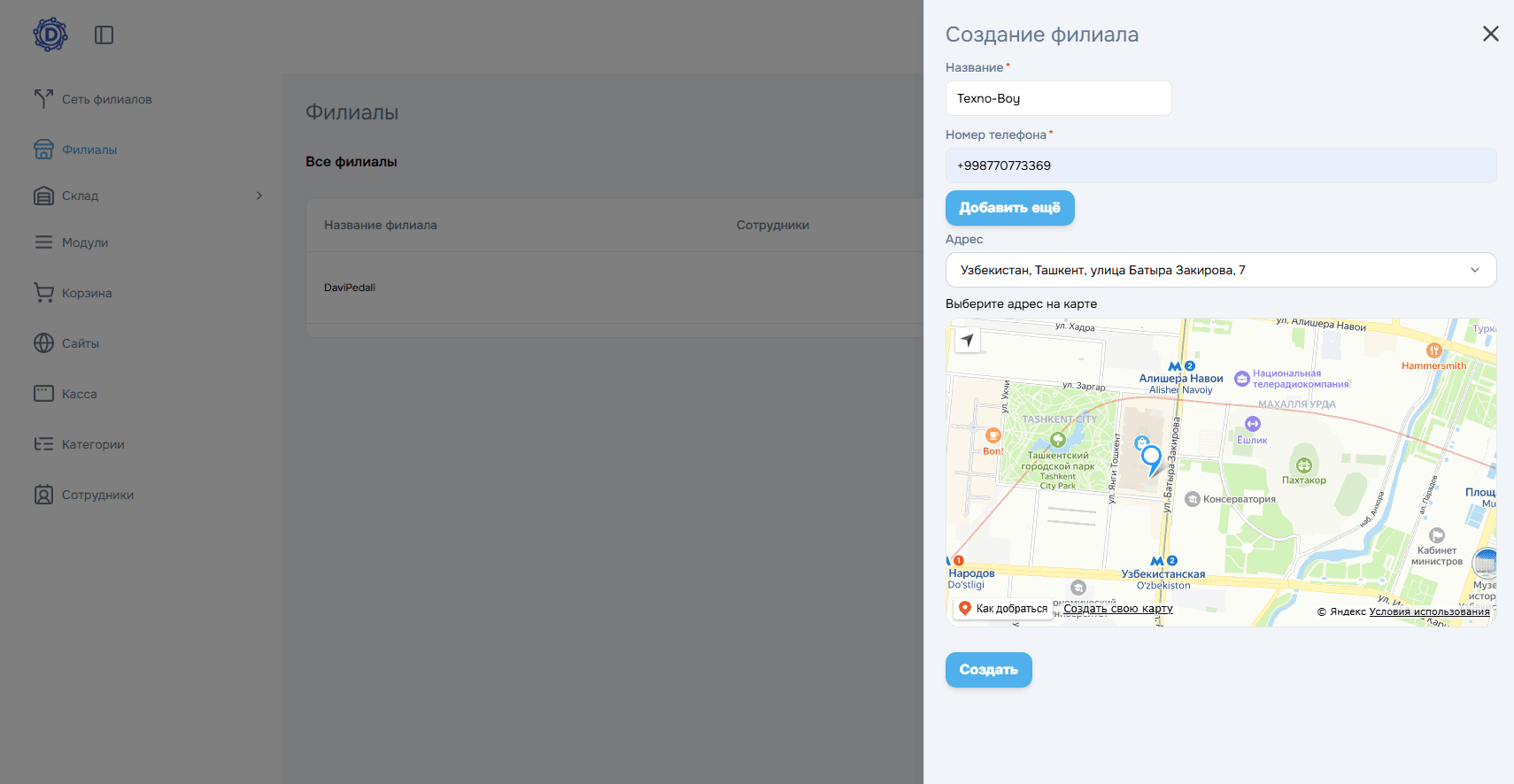Screen dimensions: 1514x784
Task: Click the app logo icon
Action: click(x=50, y=35)
